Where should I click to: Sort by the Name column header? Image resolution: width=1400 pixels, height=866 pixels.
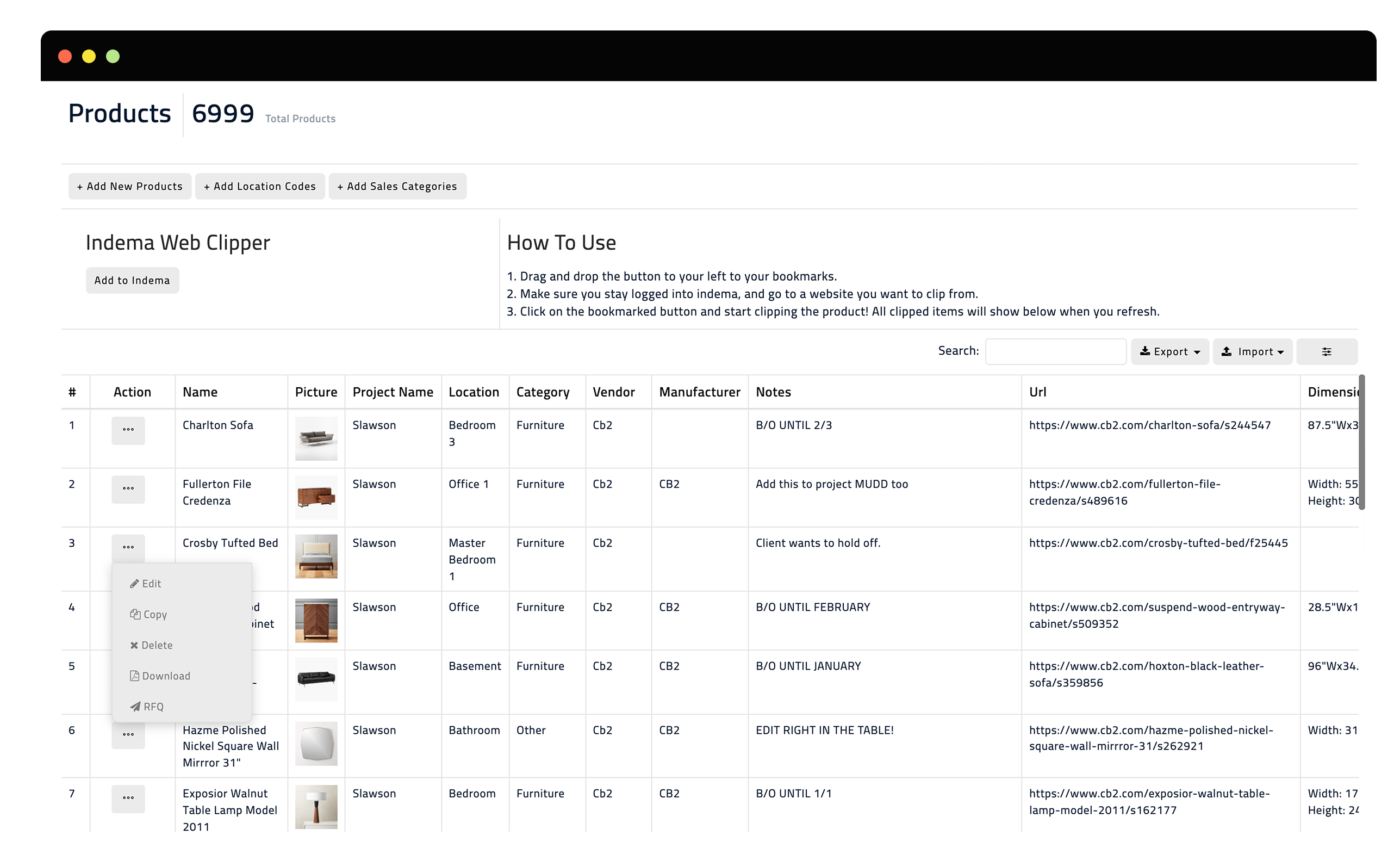[200, 392]
